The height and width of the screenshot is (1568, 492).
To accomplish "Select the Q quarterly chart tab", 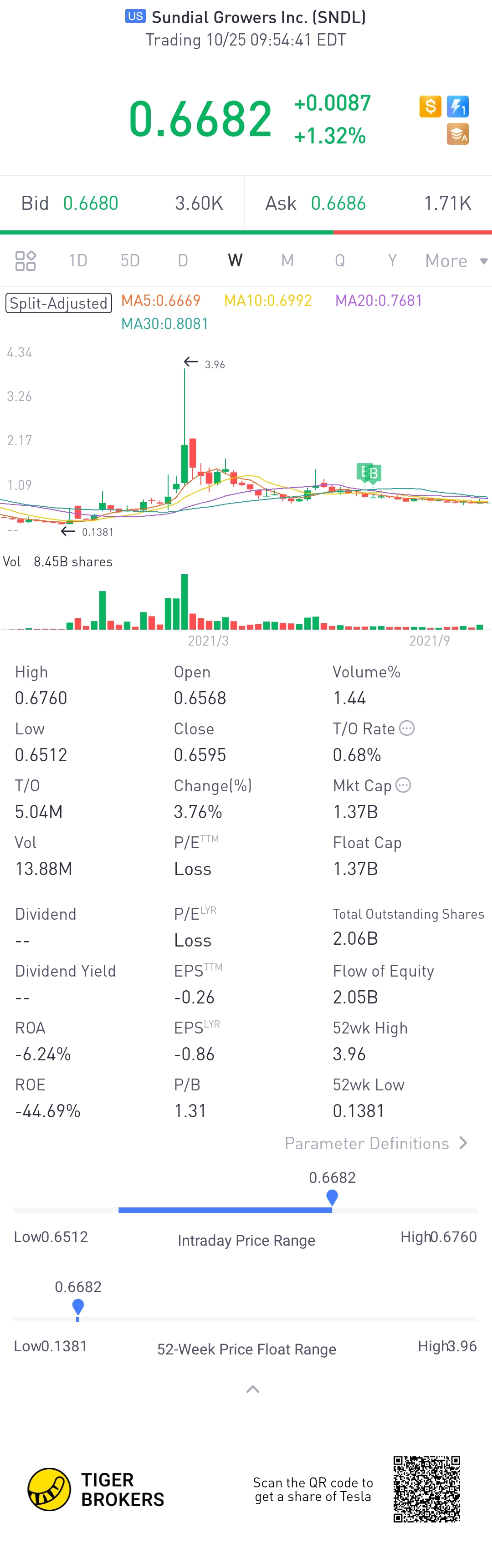I will click(340, 260).
